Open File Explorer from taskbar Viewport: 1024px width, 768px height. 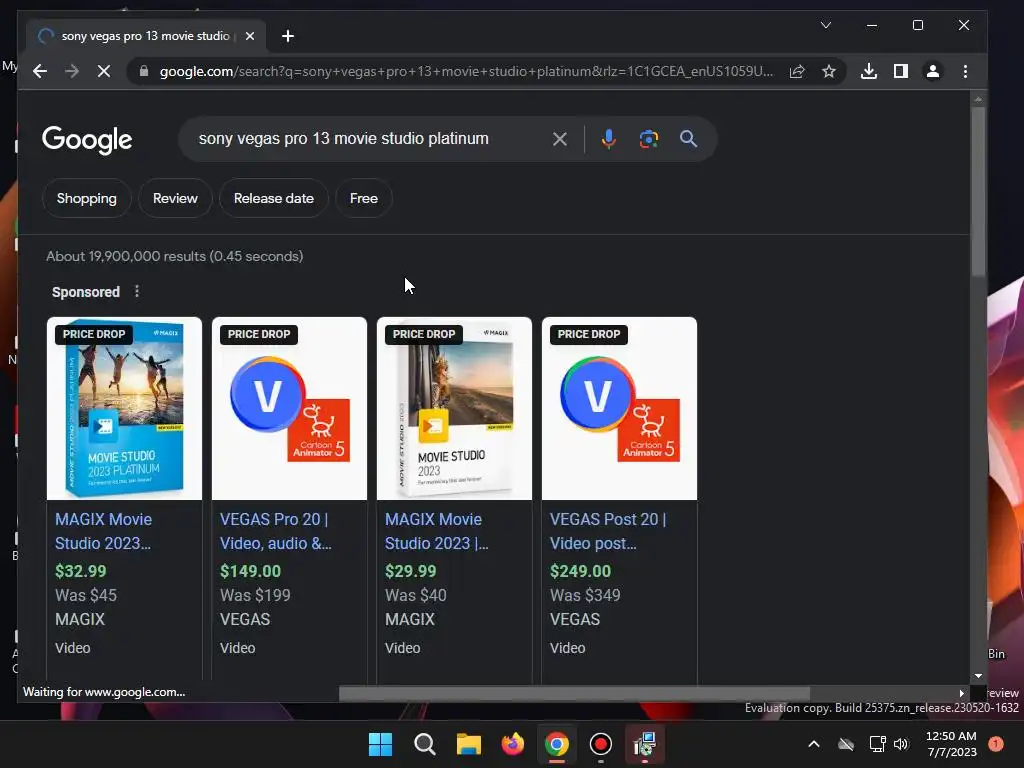468,744
